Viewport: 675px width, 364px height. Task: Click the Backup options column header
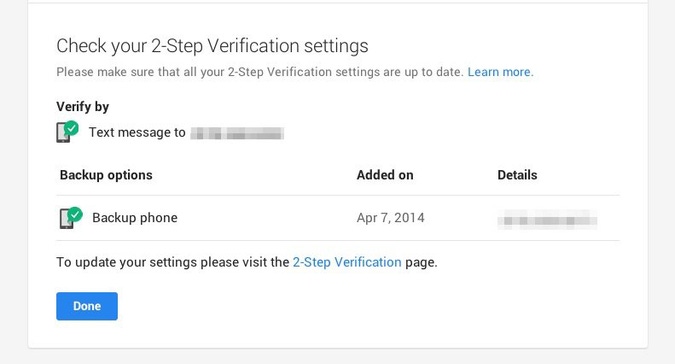point(106,175)
